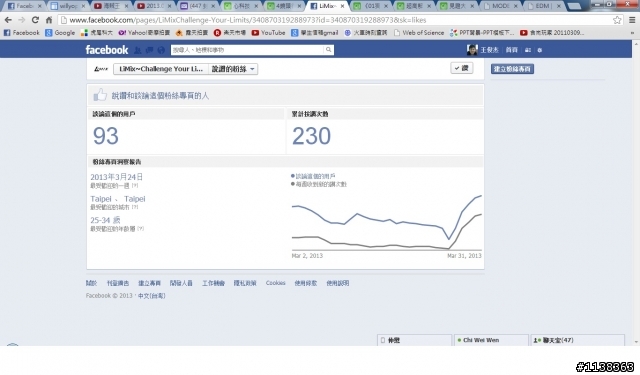The height and width of the screenshot is (375, 640).
Task: Open the account settings gear icon
Action: (x=540, y=50)
